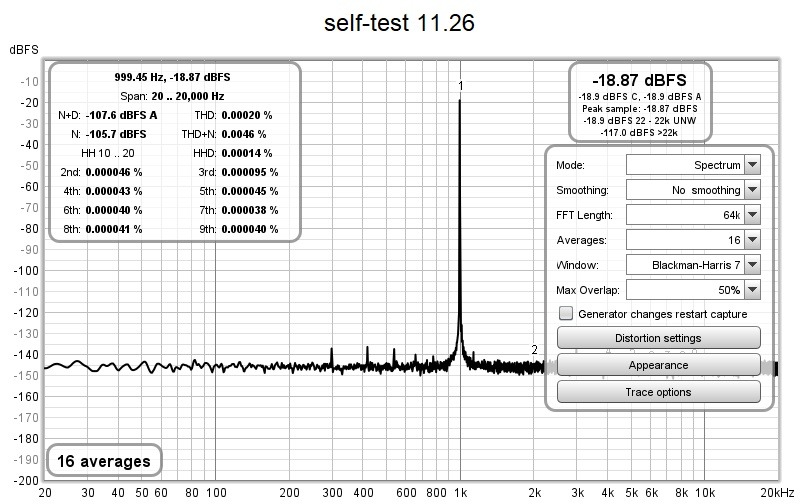Open the Mode dropdown arrow
Screen dimensions: 800x504
(753, 165)
